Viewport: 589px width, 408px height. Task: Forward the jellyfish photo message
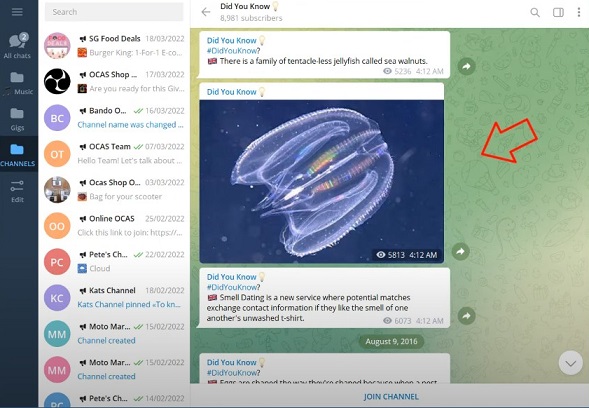[x=461, y=251]
